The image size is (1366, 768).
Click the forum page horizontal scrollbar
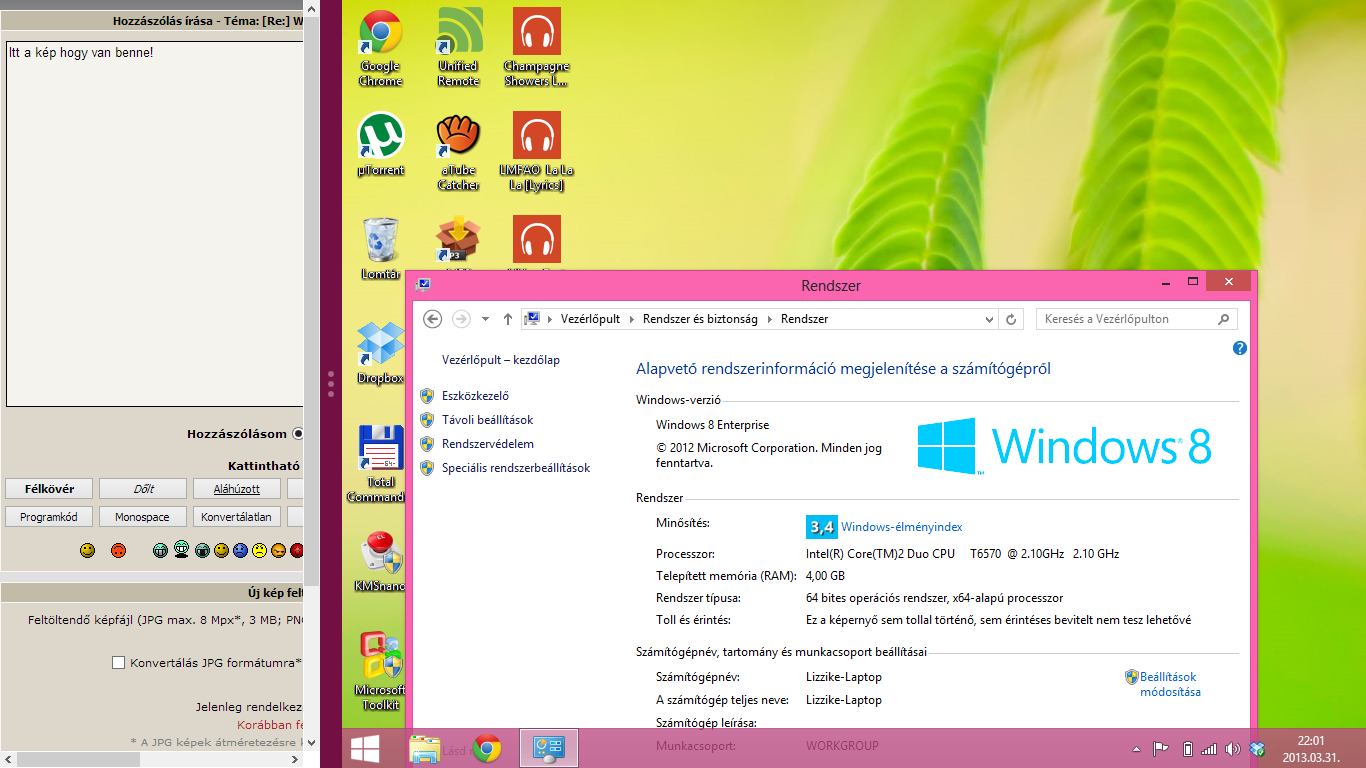(150, 759)
